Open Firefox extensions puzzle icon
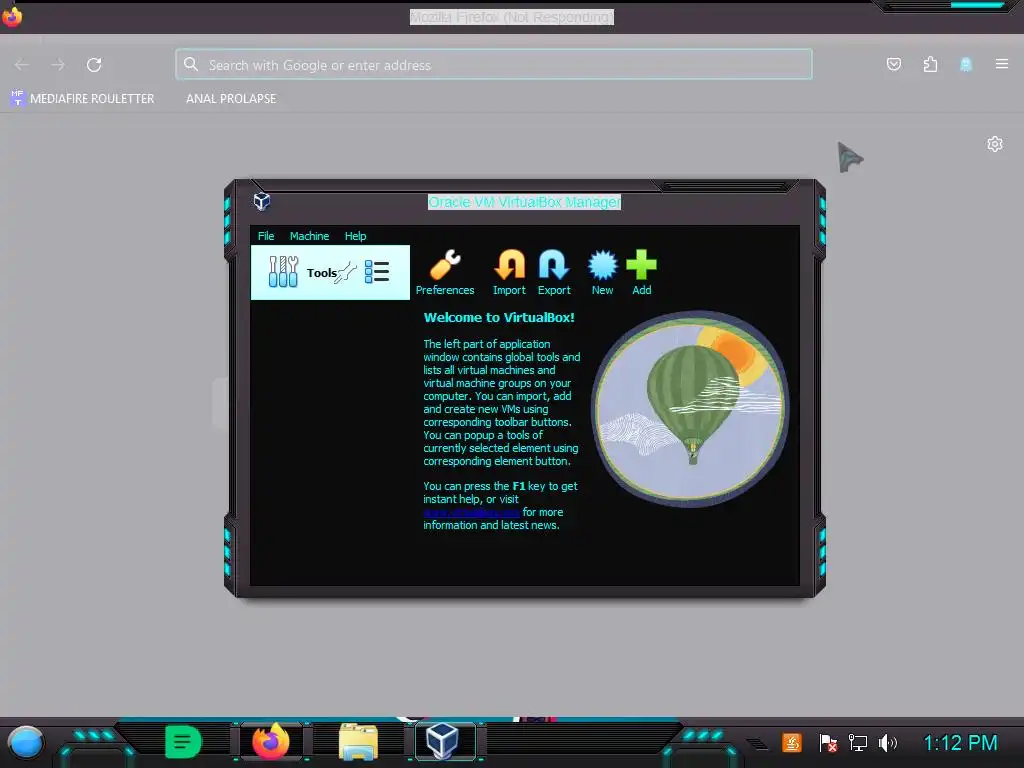1024x768 pixels. (x=931, y=64)
